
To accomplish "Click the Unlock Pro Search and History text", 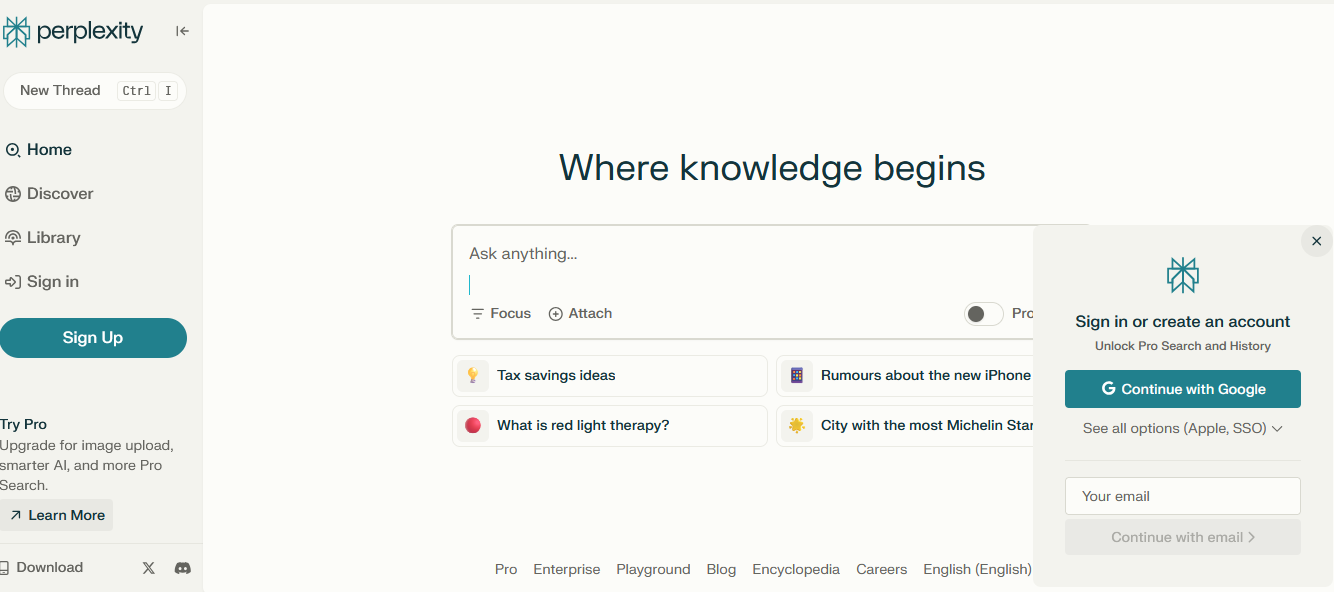I will pos(1183,346).
